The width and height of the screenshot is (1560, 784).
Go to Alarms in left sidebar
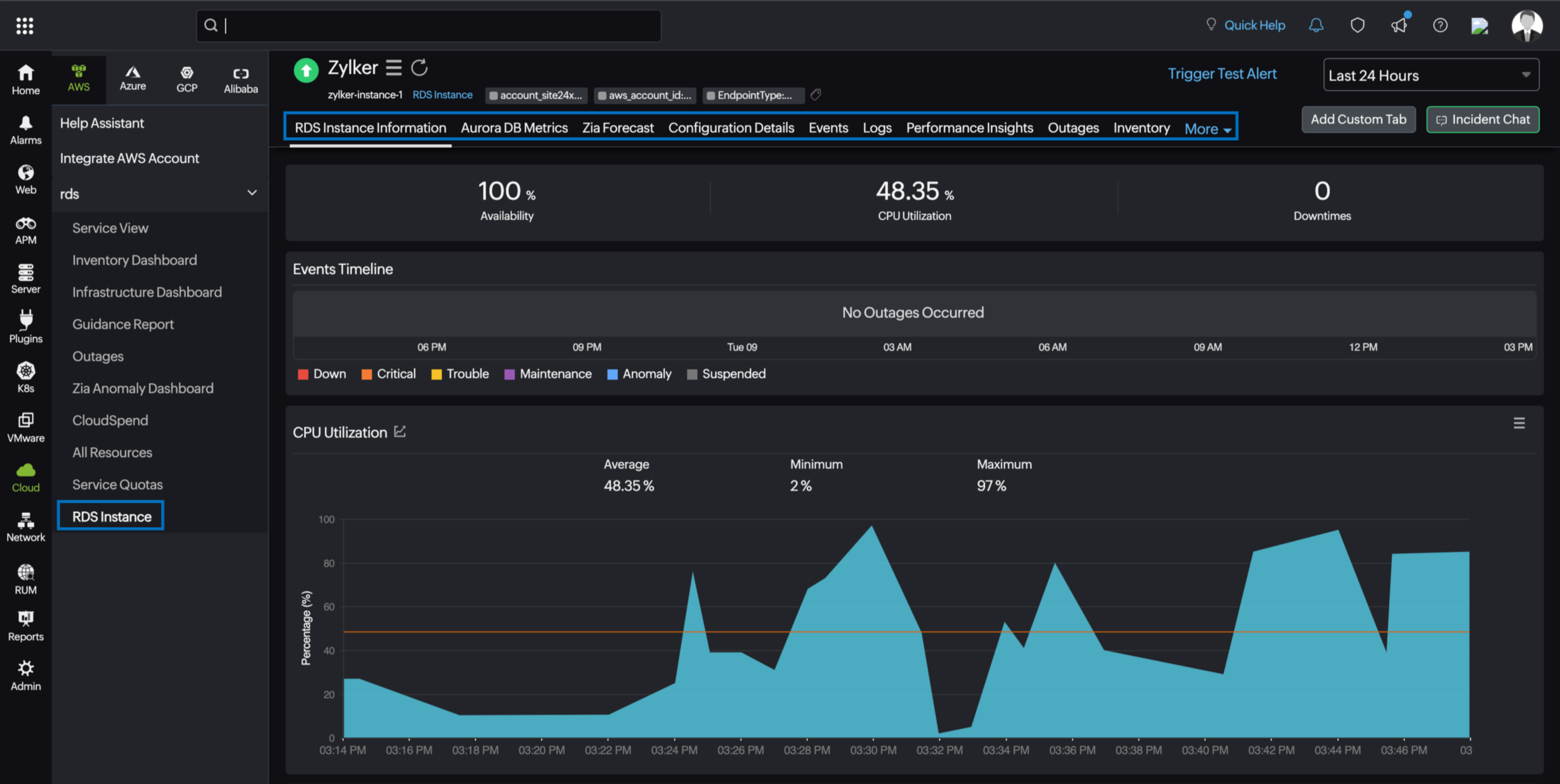(25, 130)
